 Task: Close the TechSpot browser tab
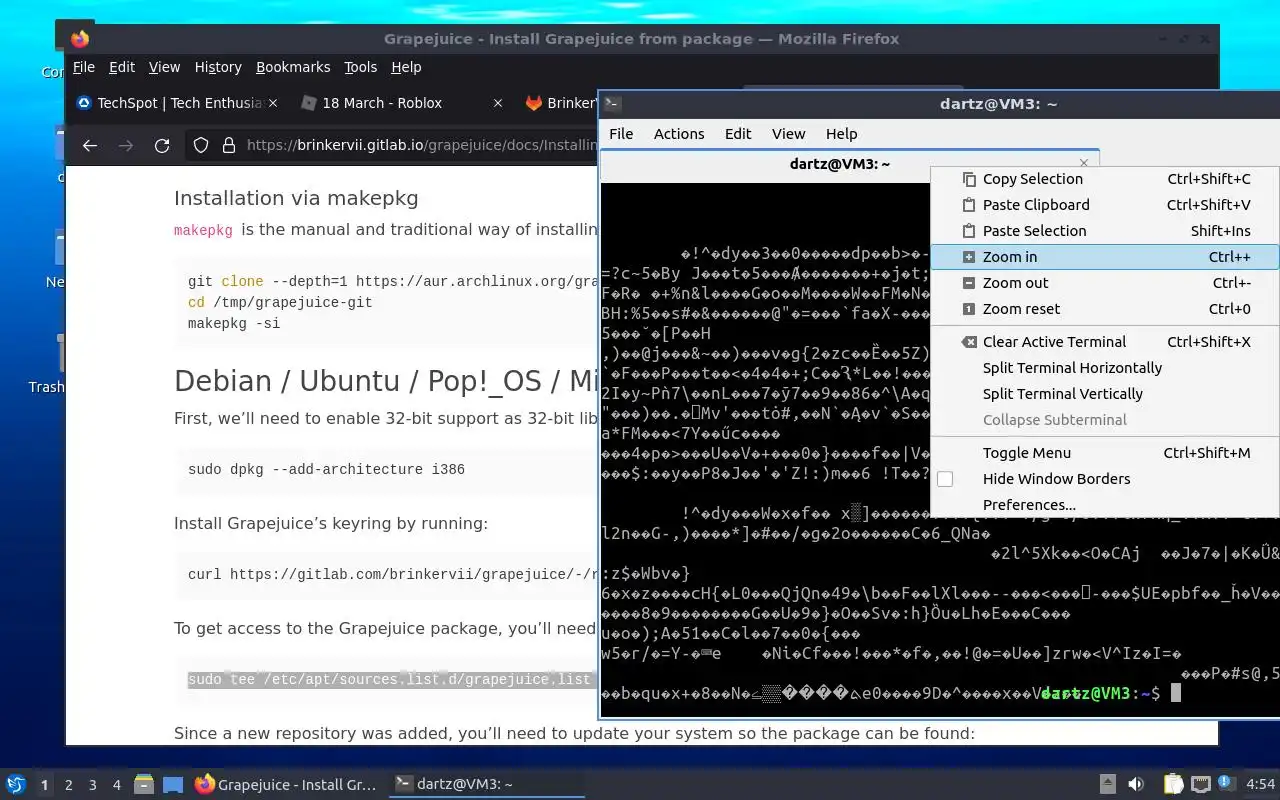[x=273, y=103]
